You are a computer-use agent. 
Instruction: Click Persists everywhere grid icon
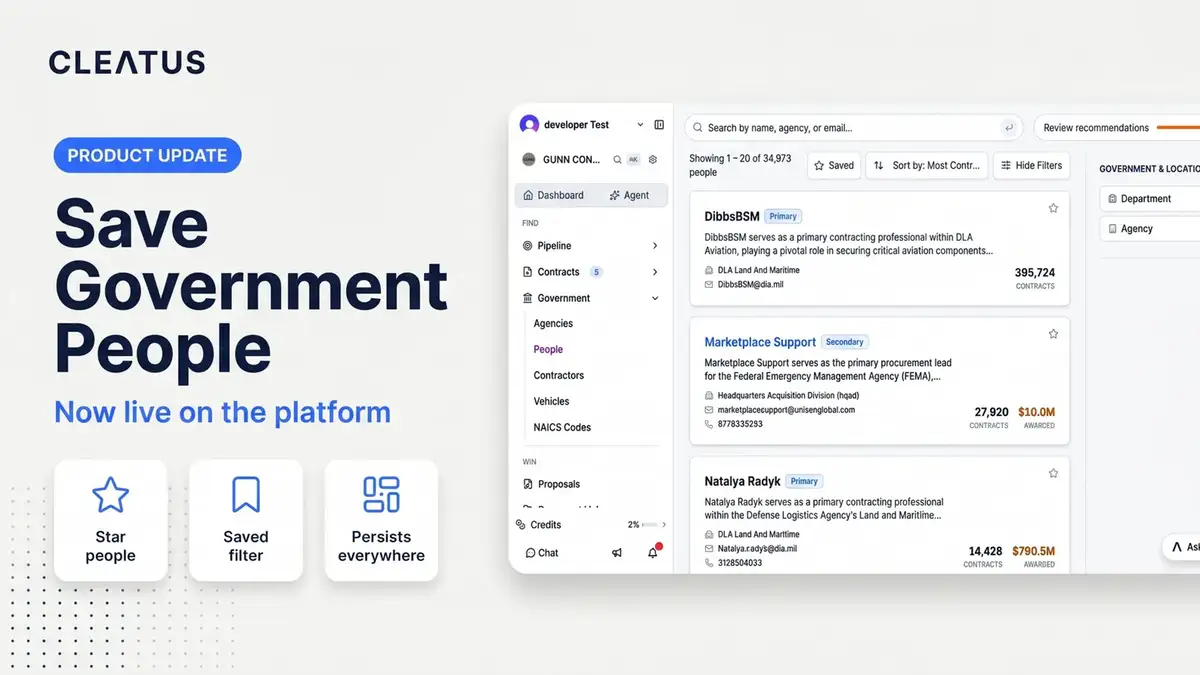[x=381, y=495]
